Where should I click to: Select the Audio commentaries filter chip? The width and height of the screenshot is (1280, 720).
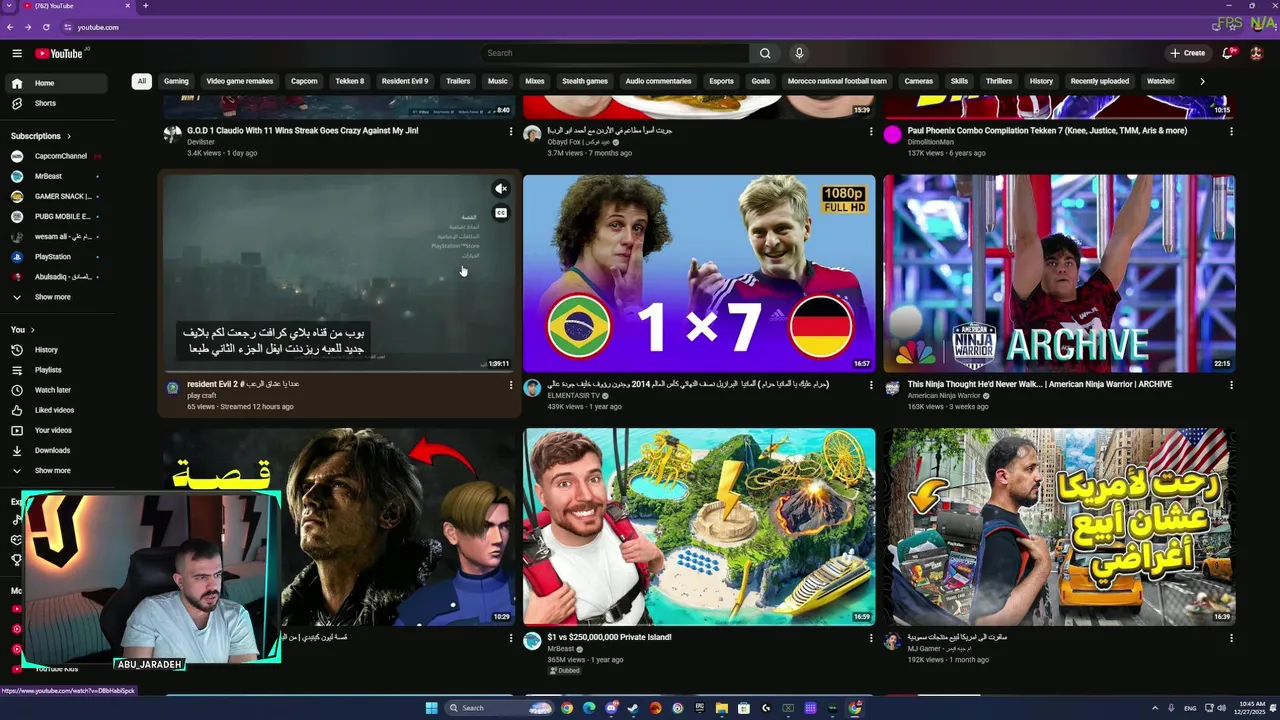[658, 81]
